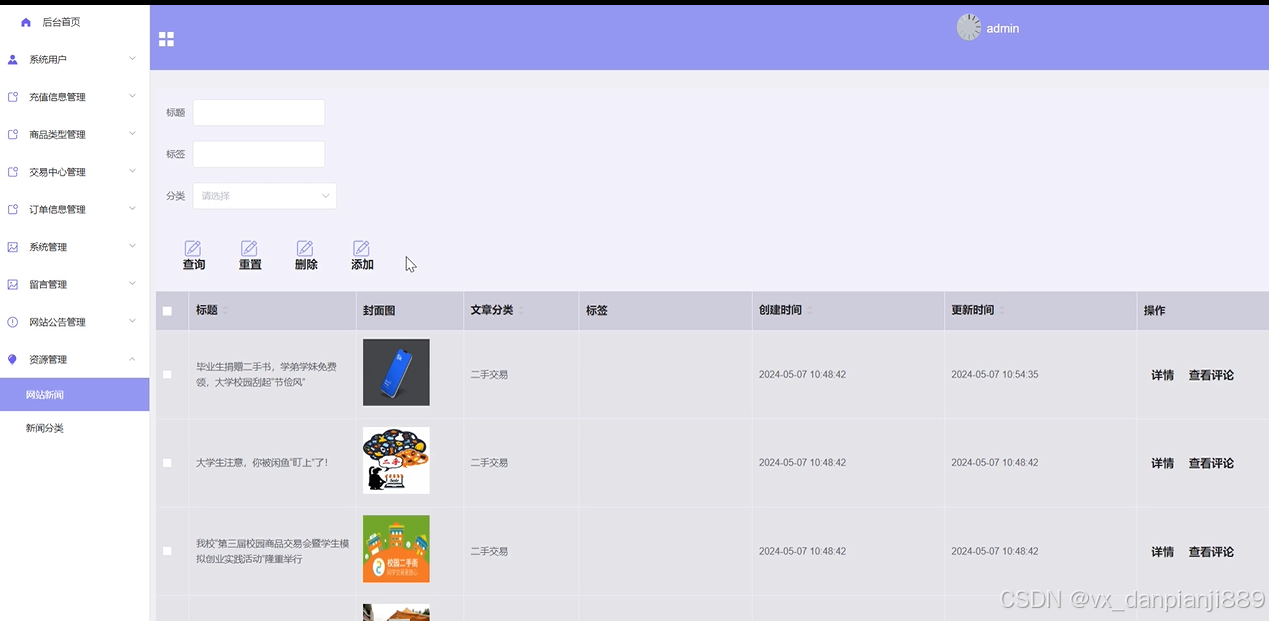Viewport: 1269px width, 621px height.
Task: Click the 删除 delete edit icon
Action: [x=305, y=248]
